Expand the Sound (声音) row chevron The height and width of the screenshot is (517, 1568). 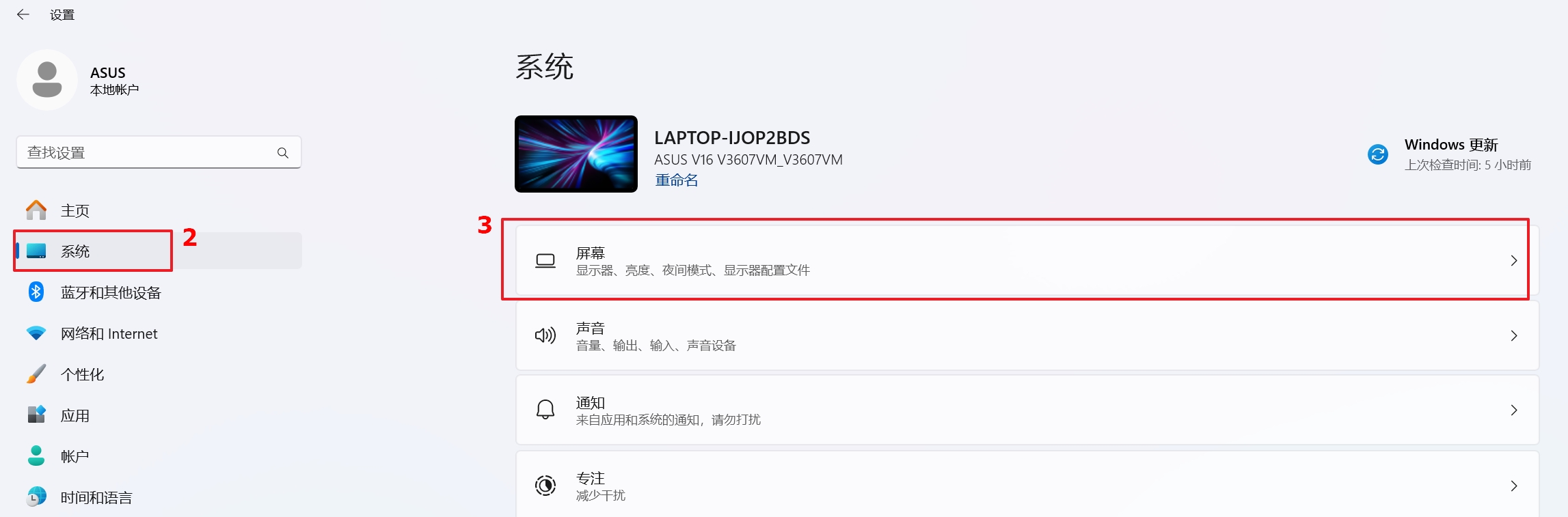1514,335
